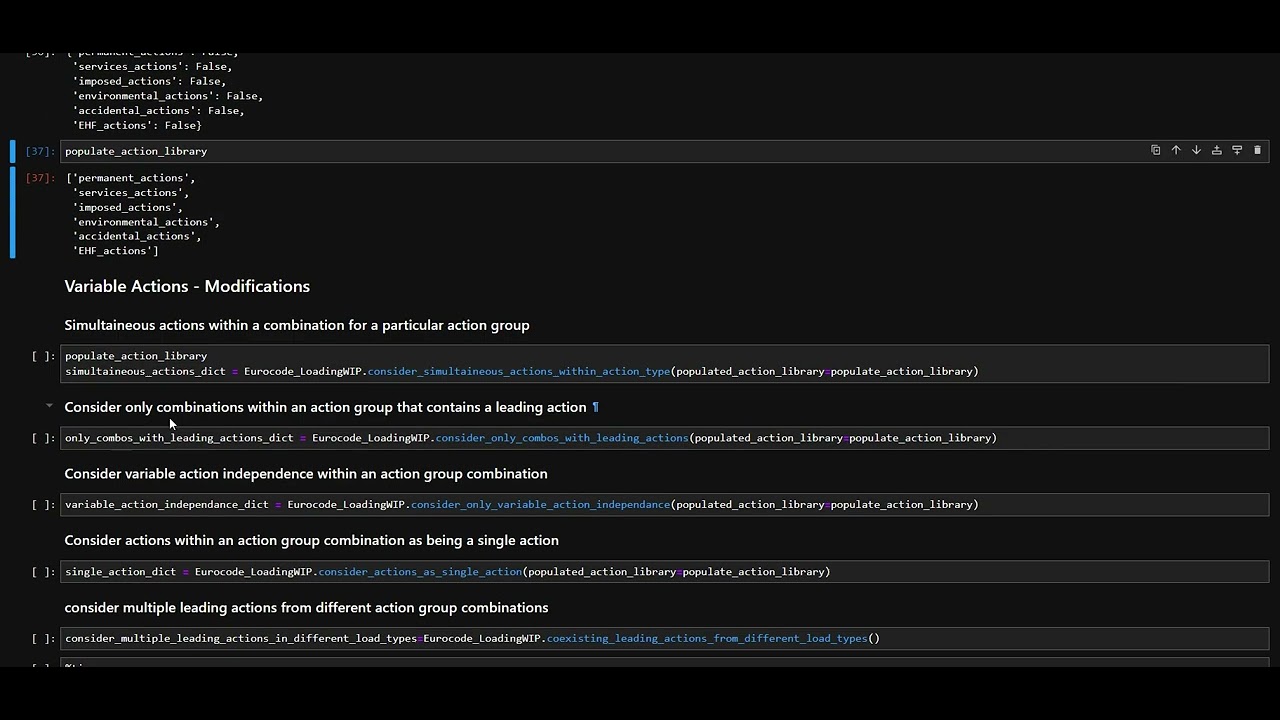Viewport: 1280px width, 720px height.
Task: Click consider_simultaineous_actions_within_action_type method name
Action: coord(519,371)
